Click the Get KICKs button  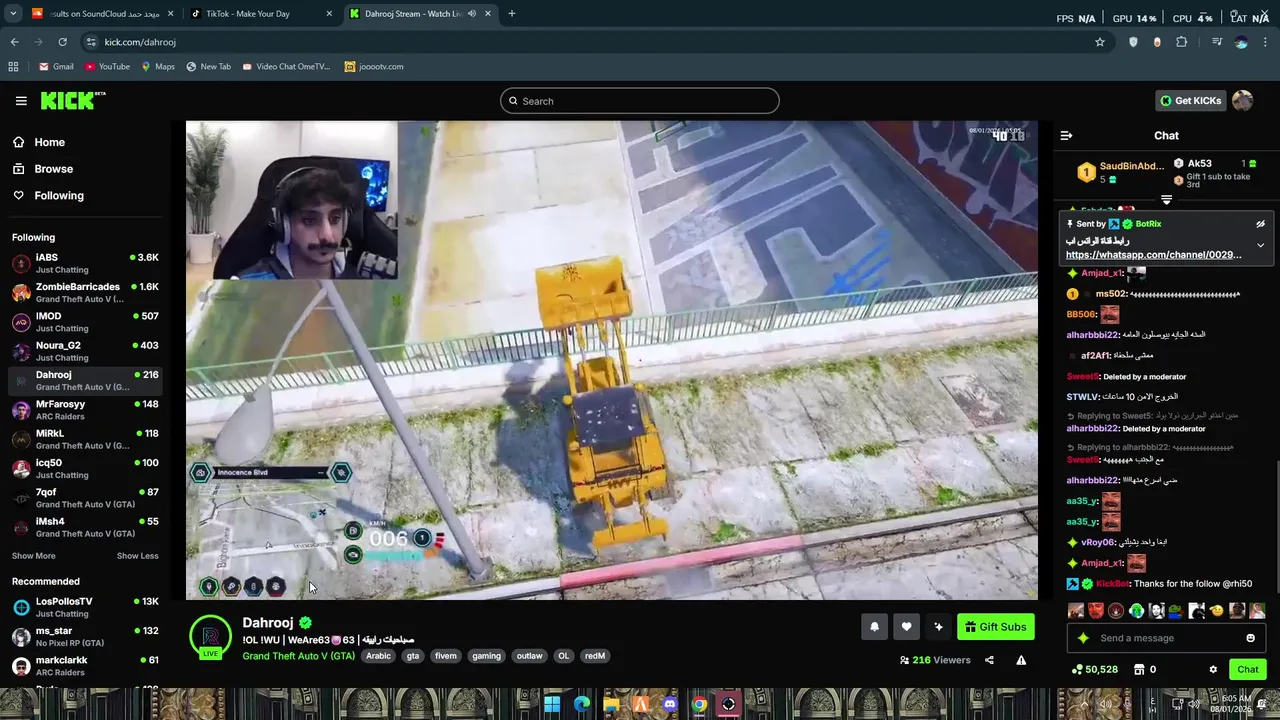coord(1190,100)
